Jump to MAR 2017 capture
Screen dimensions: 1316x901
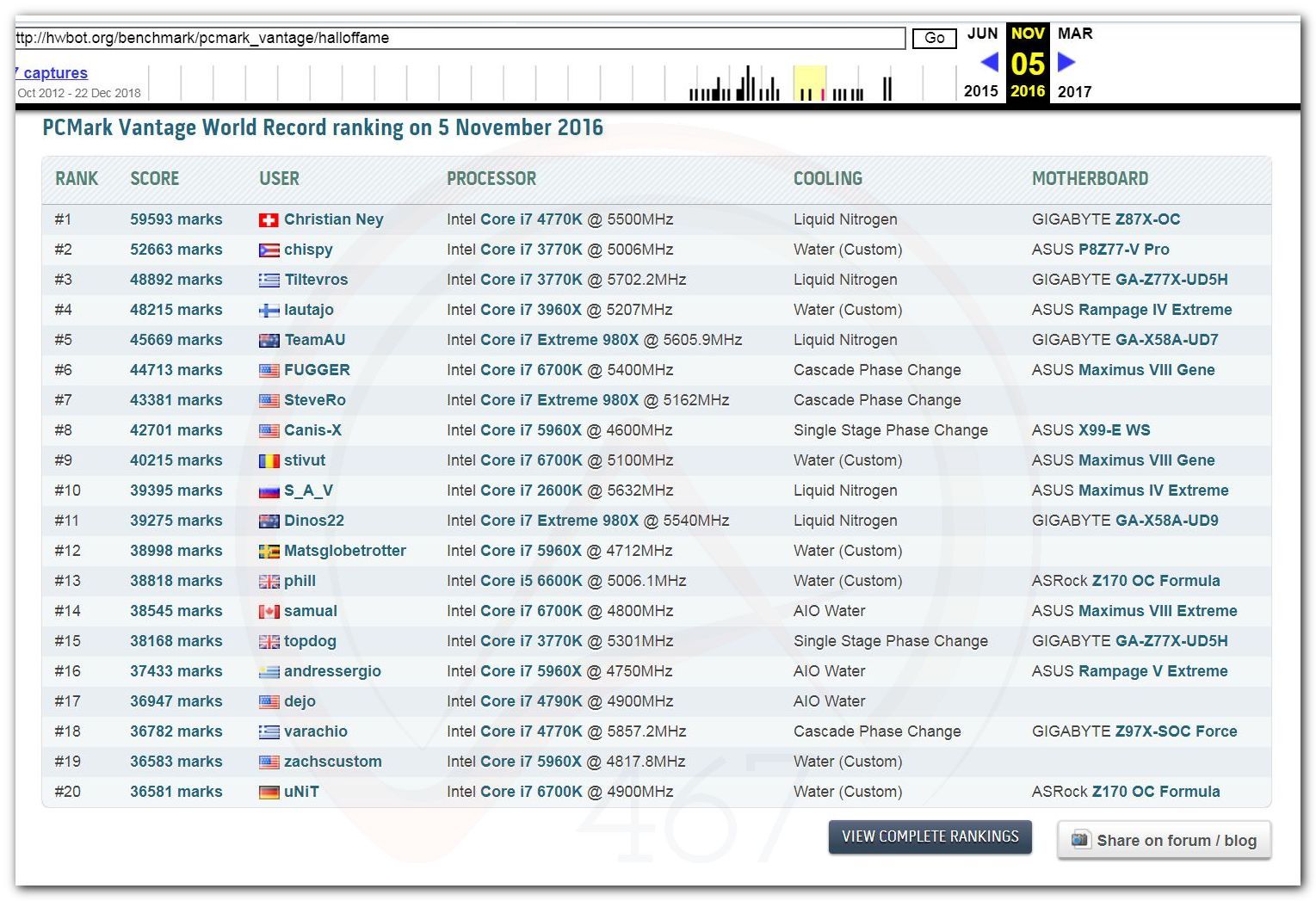[1074, 34]
